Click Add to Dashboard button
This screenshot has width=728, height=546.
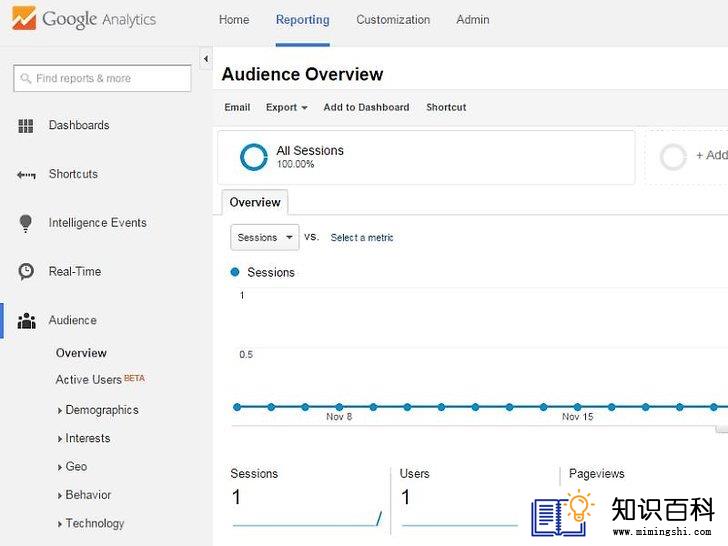tap(366, 107)
